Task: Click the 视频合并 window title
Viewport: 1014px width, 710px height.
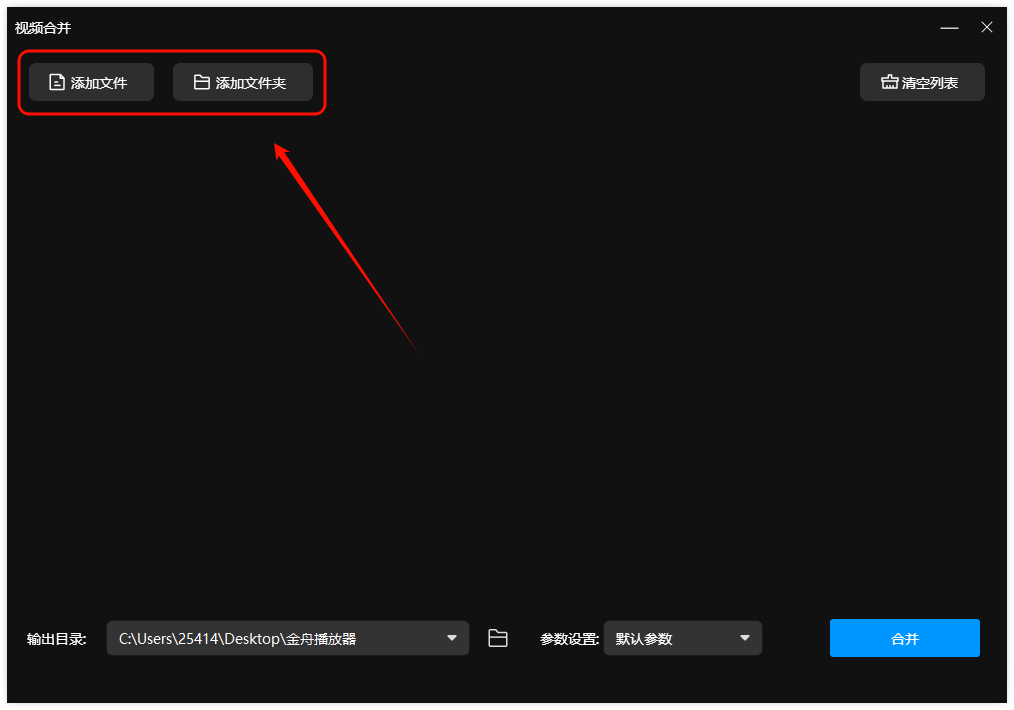Action: [43, 28]
